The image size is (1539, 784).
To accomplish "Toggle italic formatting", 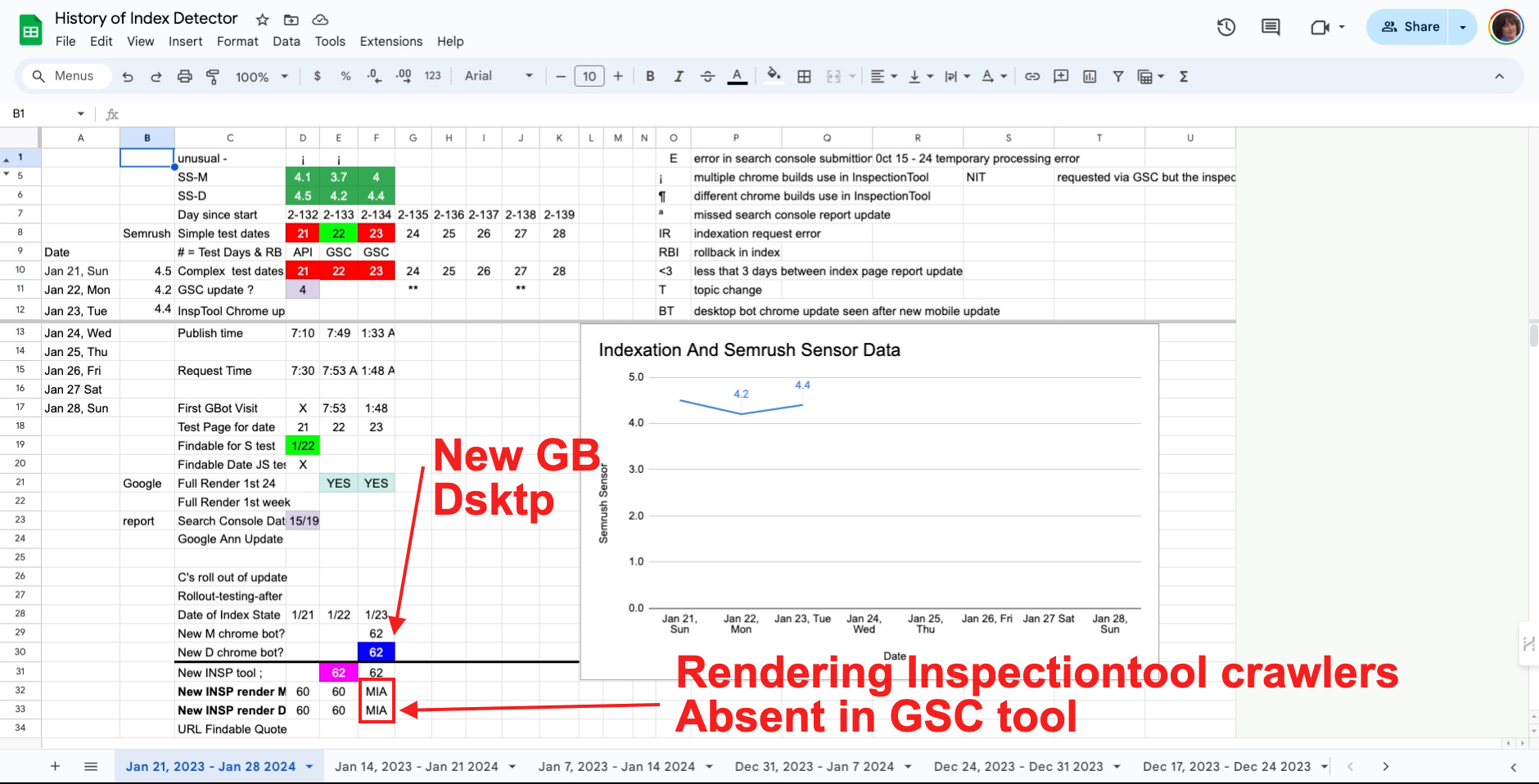I will [x=679, y=76].
